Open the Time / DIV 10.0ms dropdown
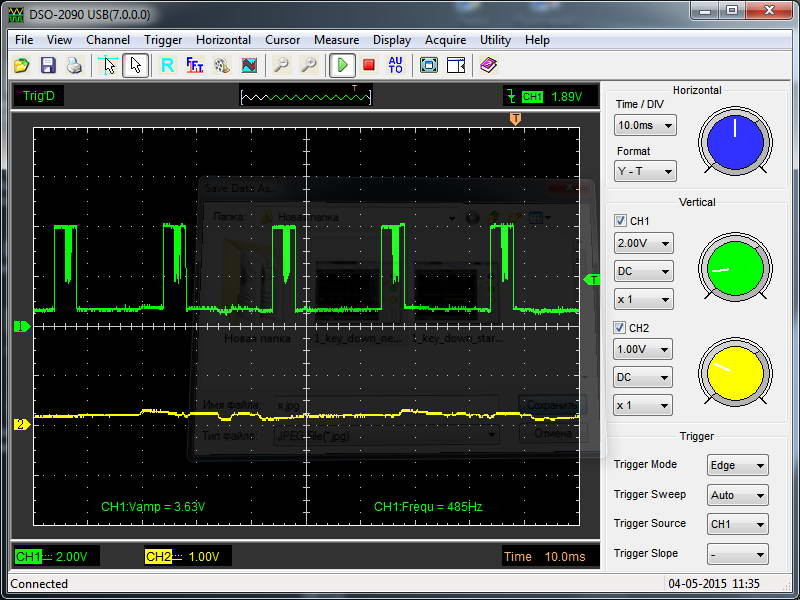The height and width of the screenshot is (600, 800). [x=645, y=126]
